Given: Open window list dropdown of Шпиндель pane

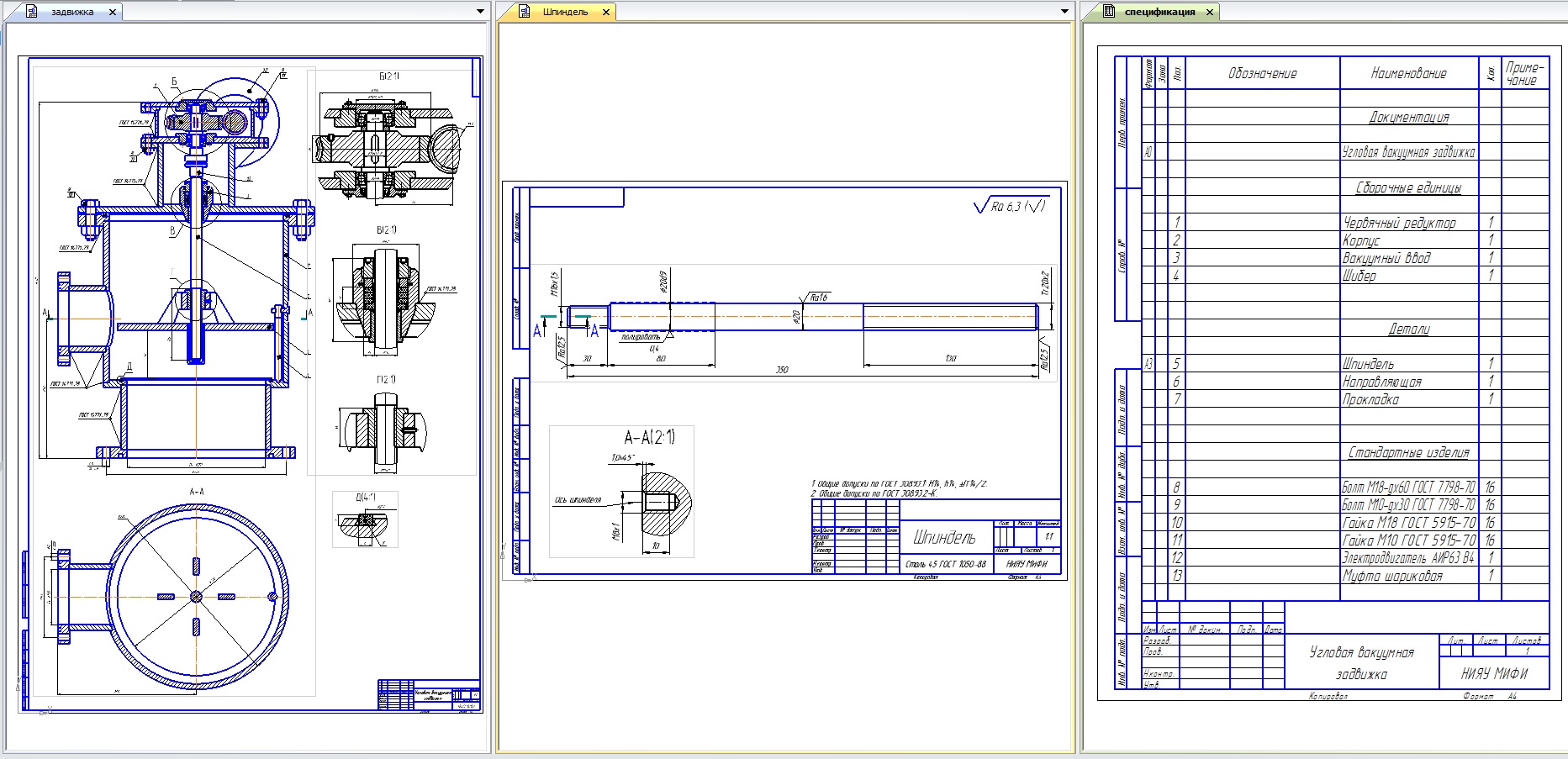Looking at the screenshot, I should coord(1064,12).
